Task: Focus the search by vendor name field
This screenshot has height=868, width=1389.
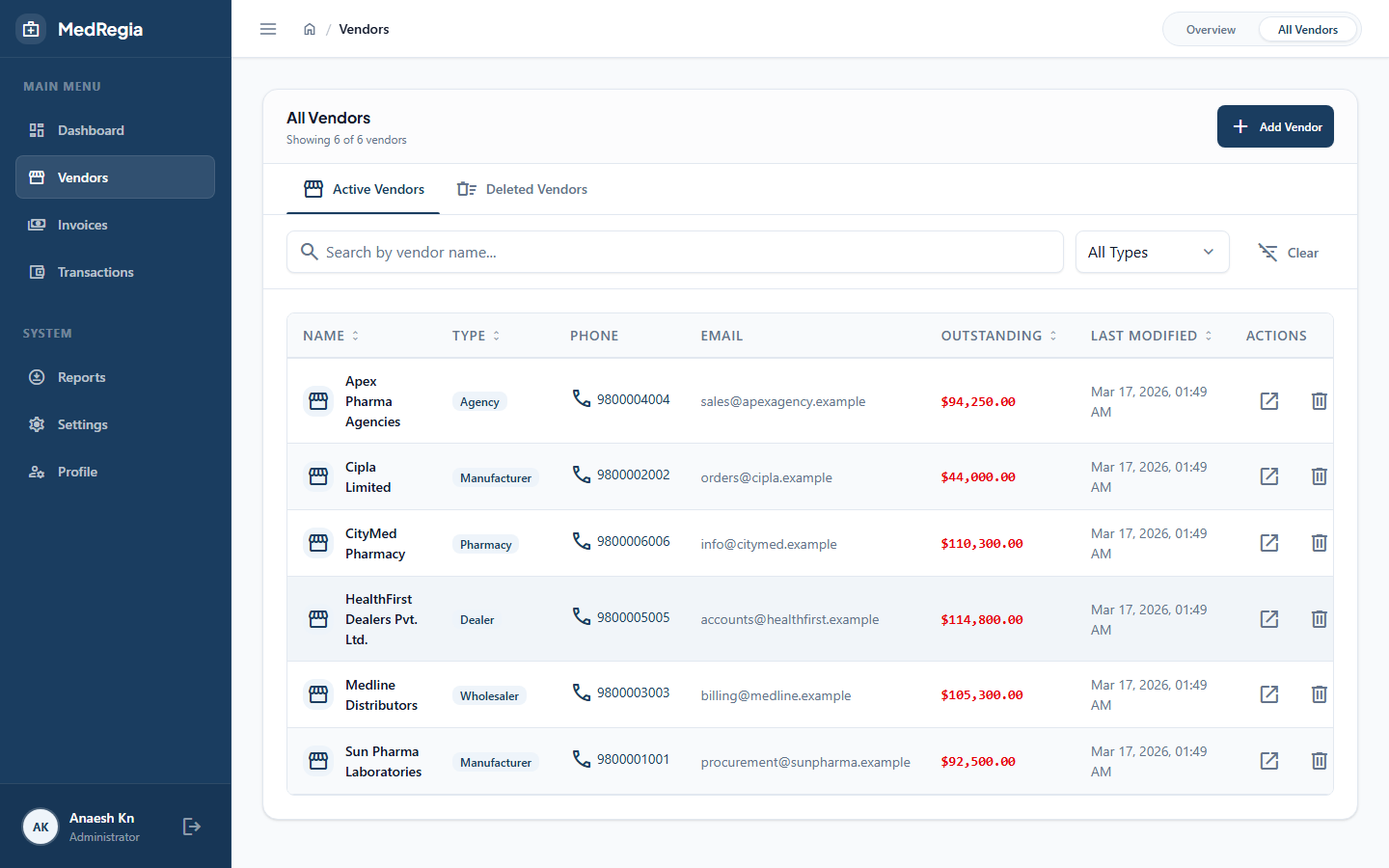Action: [675, 252]
